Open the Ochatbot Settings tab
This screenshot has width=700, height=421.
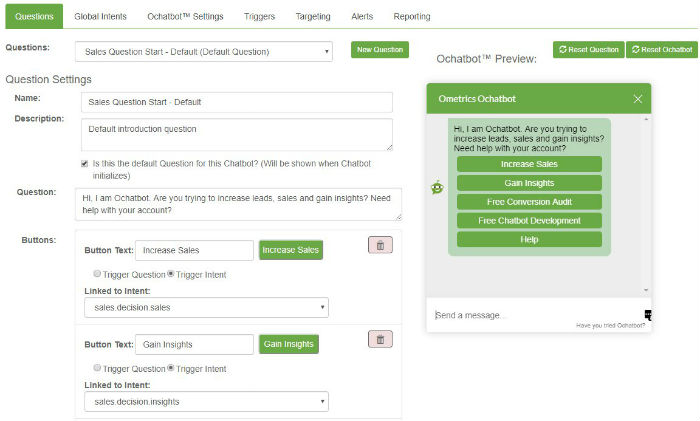tap(185, 17)
